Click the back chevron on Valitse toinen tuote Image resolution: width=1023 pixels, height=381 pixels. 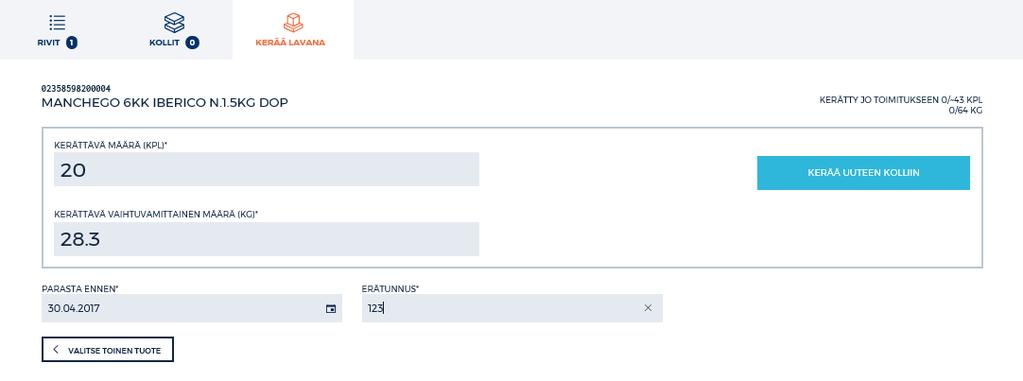pos(55,350)
